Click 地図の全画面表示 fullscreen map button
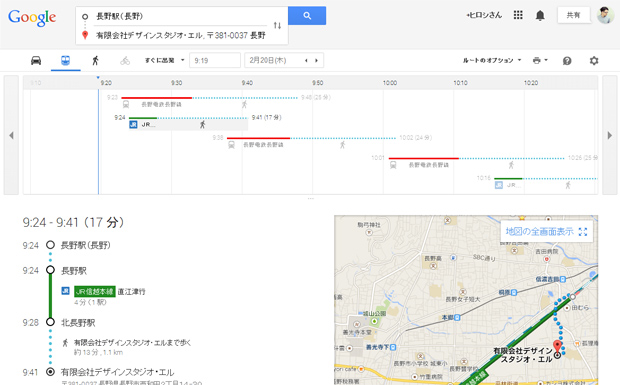The image size is (620, 385). (546, 232)
